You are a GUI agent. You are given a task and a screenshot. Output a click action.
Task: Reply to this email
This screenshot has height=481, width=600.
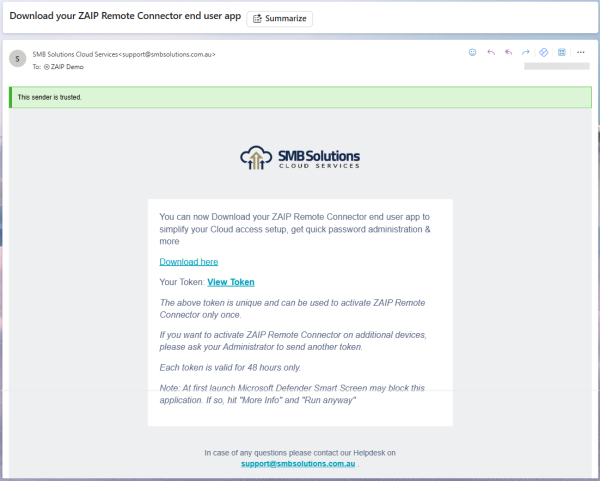click(x=491, y=52)
